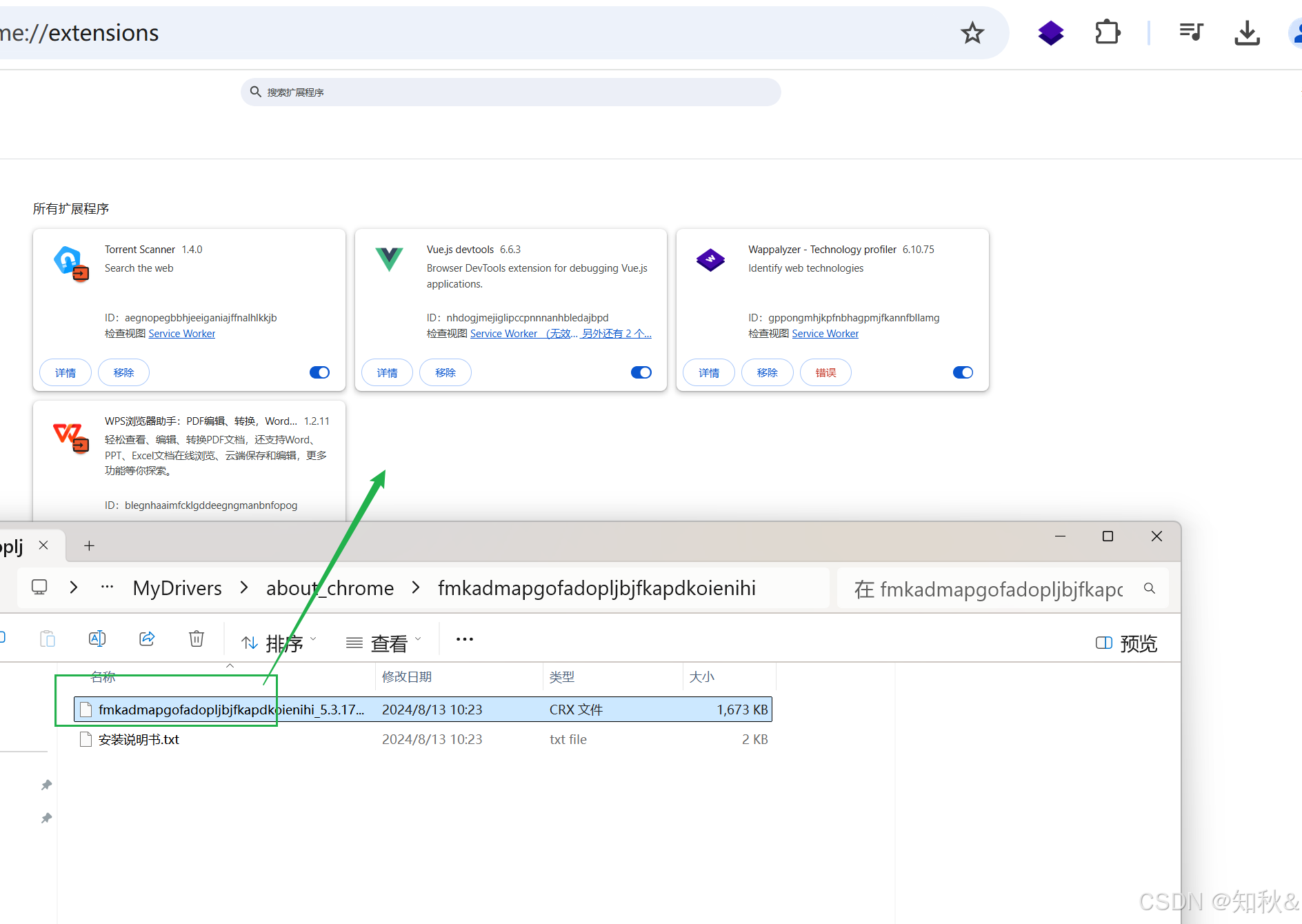
Task: Open 详情 for Wappalyzer
Action: tap(709, 372)
